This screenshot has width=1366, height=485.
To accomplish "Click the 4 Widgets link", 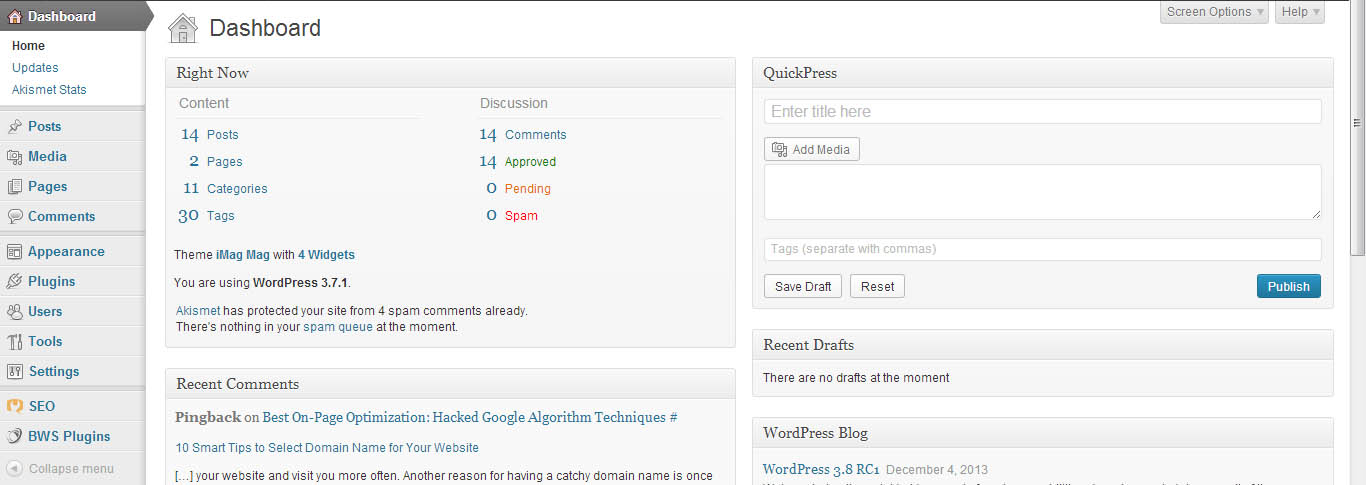I will point(326,255).
